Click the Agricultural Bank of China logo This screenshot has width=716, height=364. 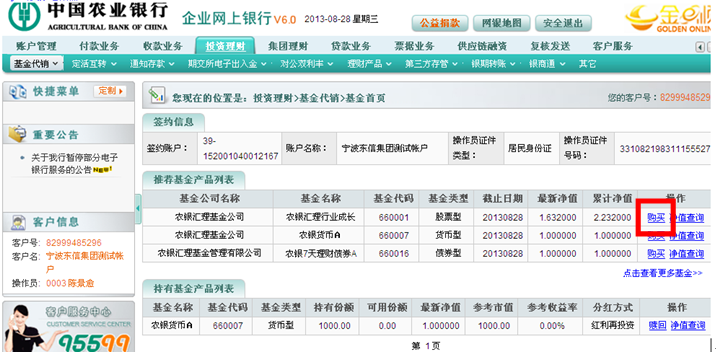pyautogui.click(x=88, y=16)
